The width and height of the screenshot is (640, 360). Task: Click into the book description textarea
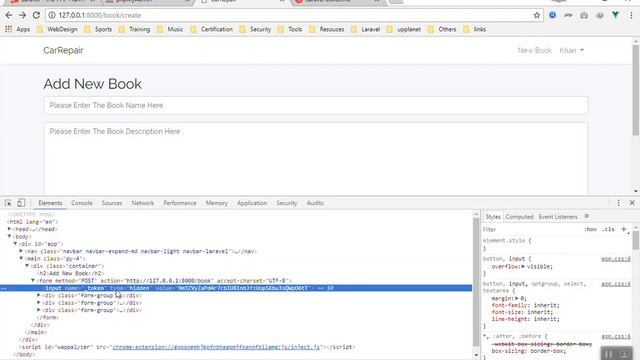[316, 158]
